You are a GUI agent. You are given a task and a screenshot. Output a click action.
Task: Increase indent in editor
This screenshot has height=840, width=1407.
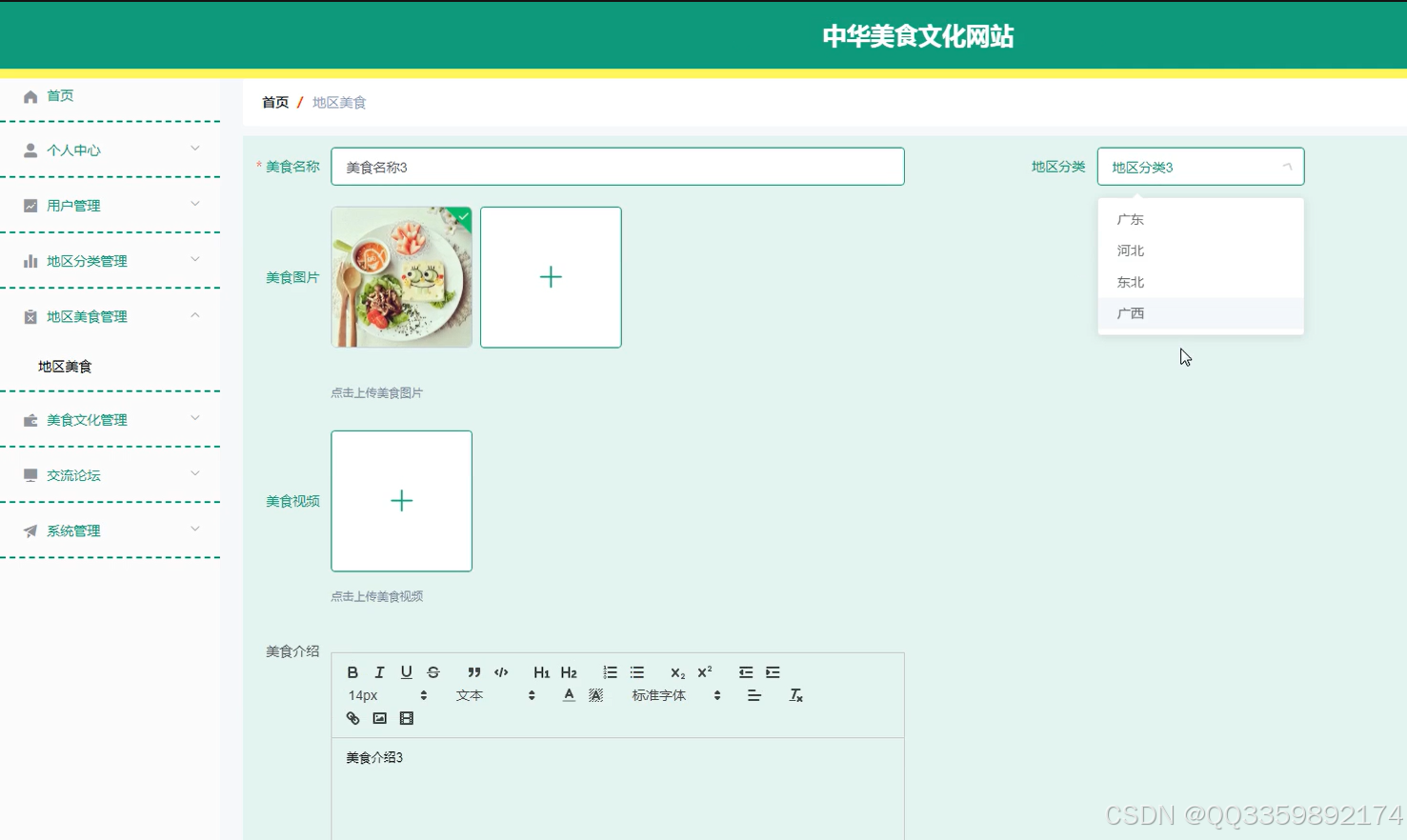coord(773,672)
